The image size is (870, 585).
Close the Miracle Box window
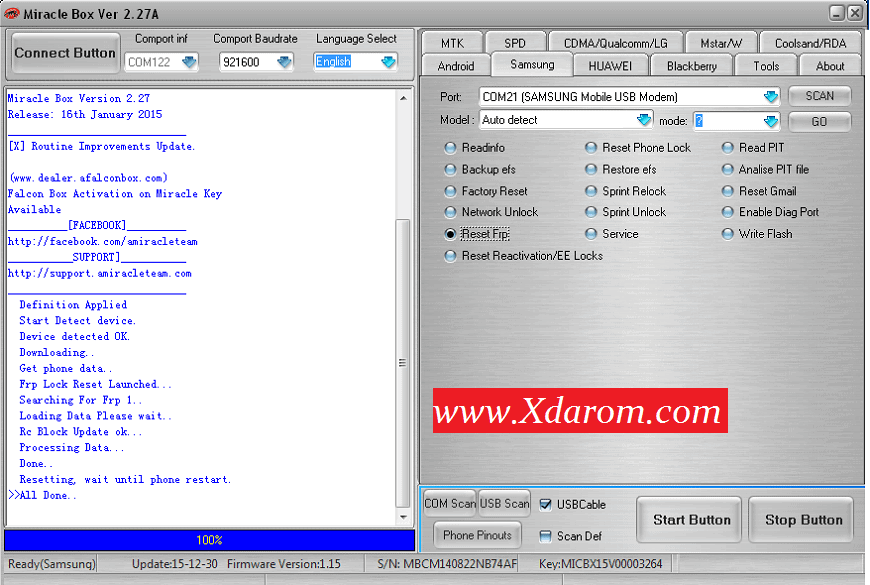coord(855,13)
